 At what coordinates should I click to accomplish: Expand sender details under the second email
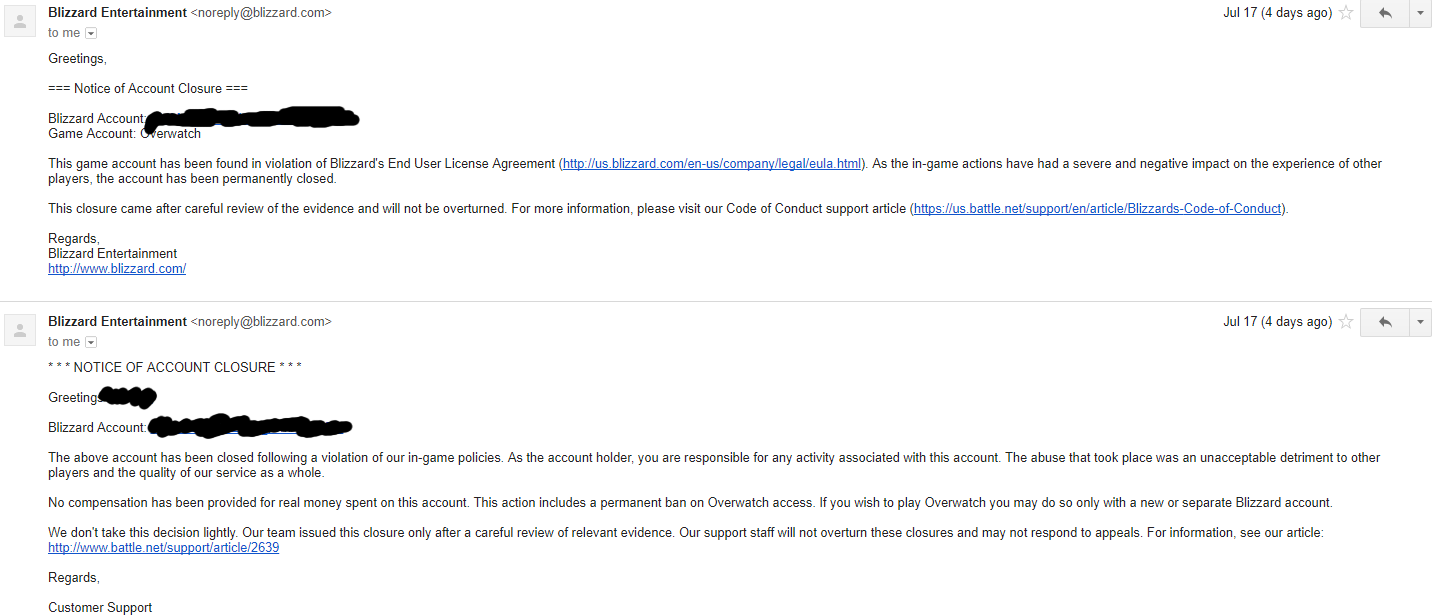90,341
